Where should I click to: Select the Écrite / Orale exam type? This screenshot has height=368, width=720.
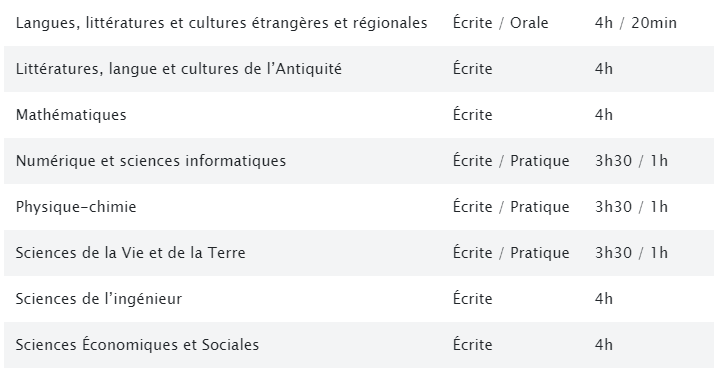[x=501, y=23]
